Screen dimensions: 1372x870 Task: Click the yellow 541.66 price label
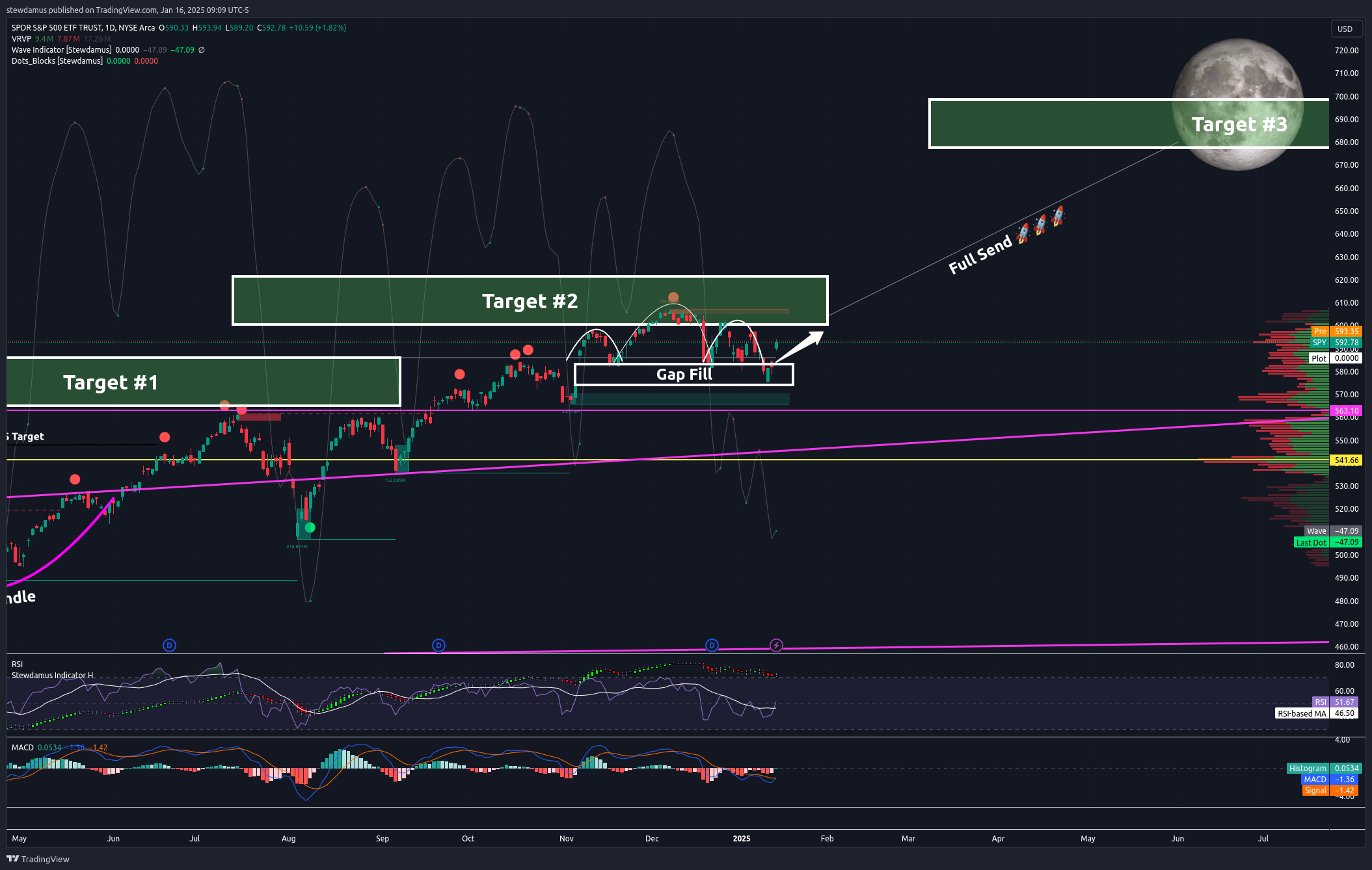click(1346, 460)
